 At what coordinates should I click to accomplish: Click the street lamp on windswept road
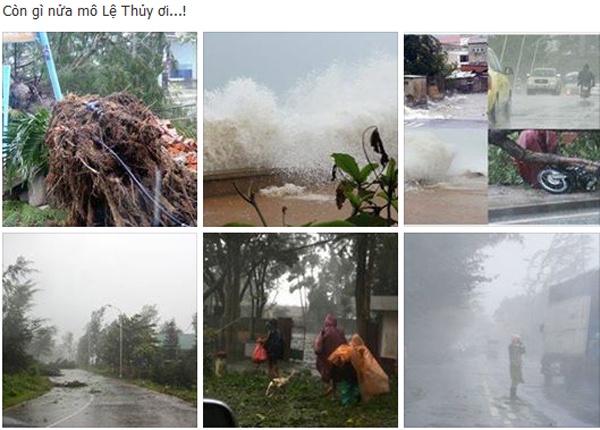[x=117, y=340]
